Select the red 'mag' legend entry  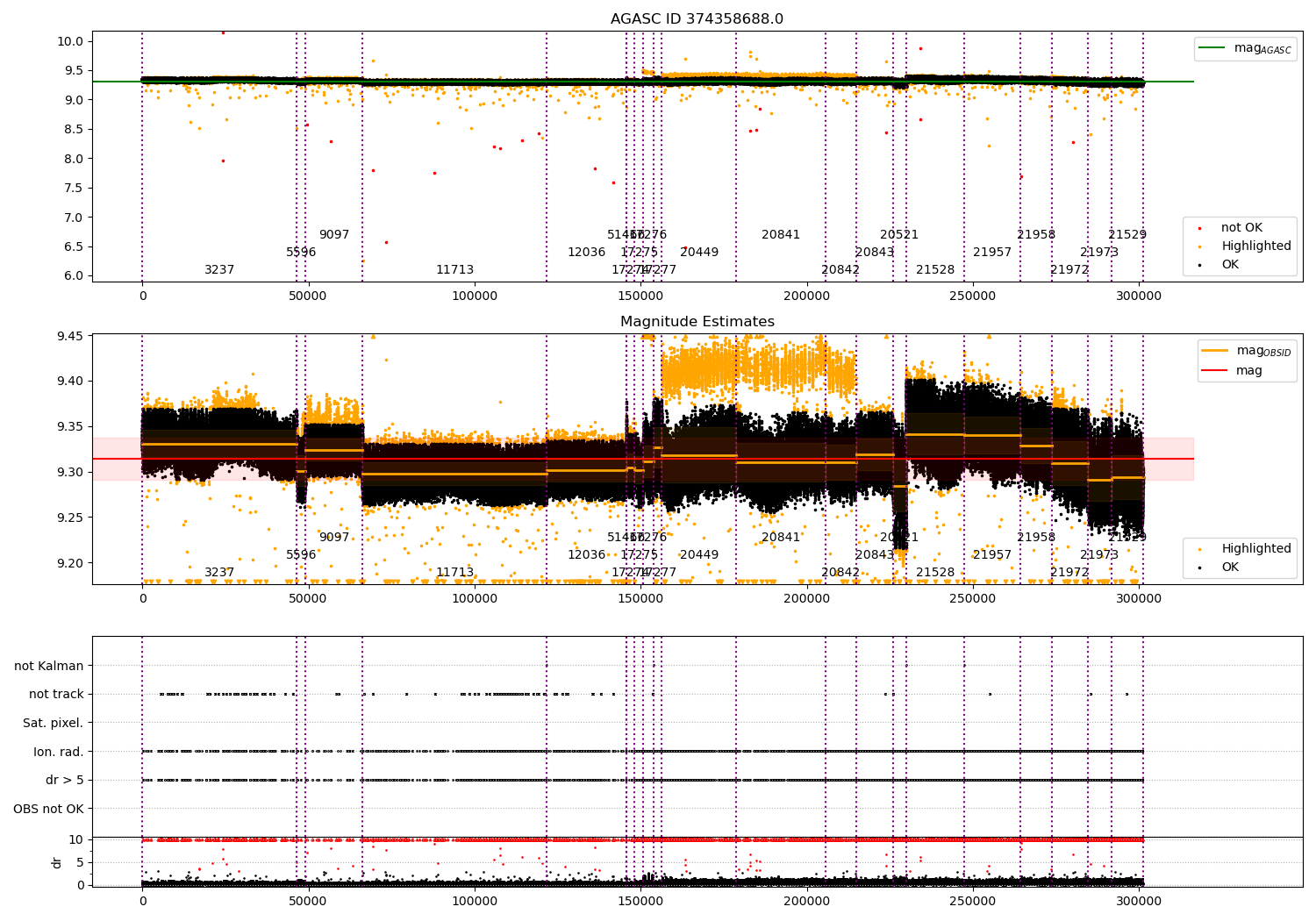[1232, 370]
